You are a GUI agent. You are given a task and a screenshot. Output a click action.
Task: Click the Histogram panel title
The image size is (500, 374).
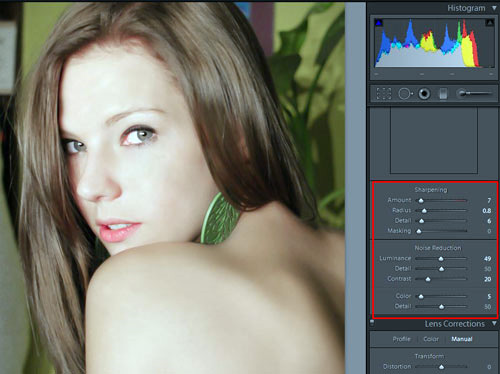click(x=466, y=8)
